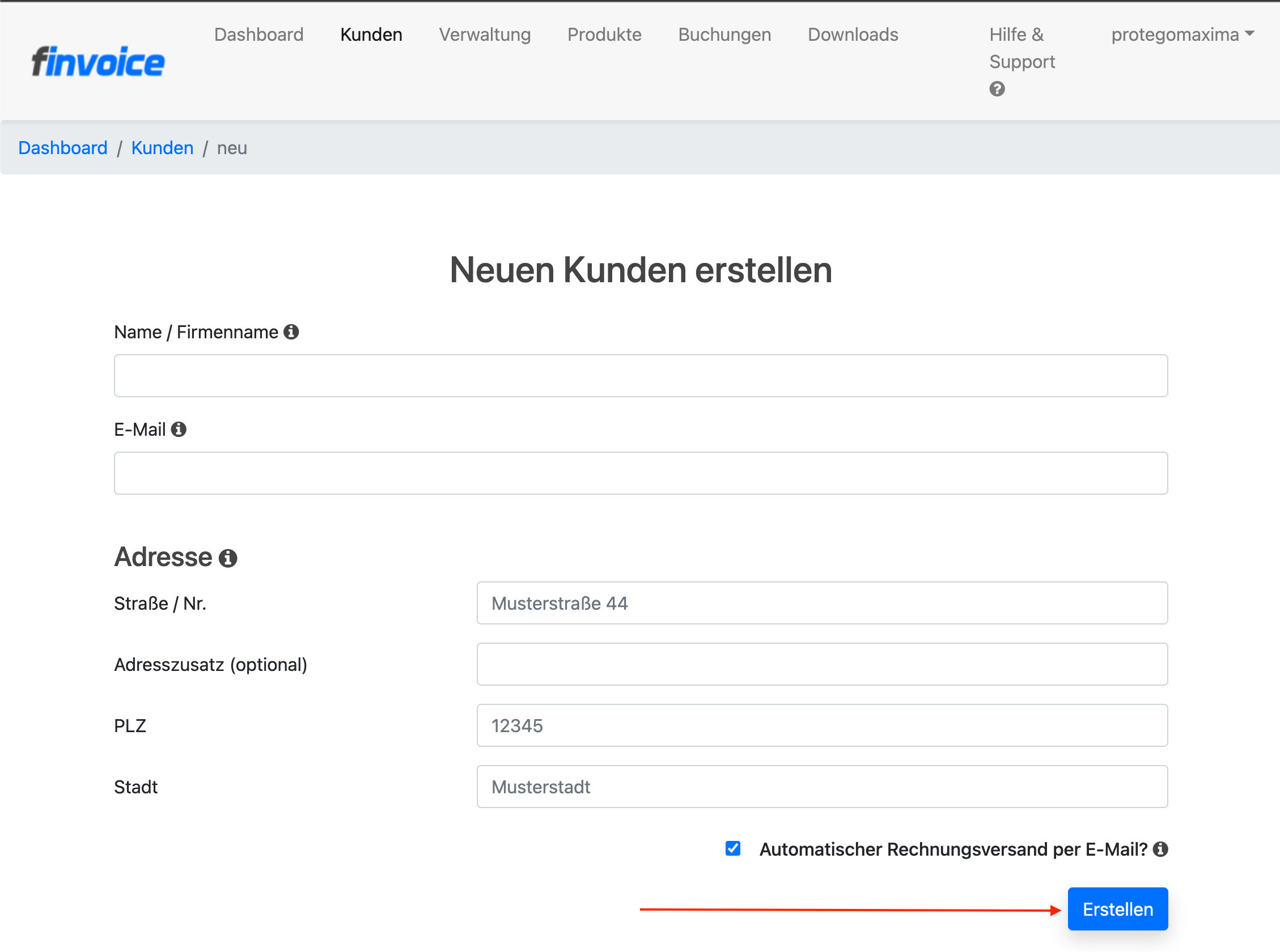Click info icon next to Adresse heading

pyautogui.click(x=228, y=558)
